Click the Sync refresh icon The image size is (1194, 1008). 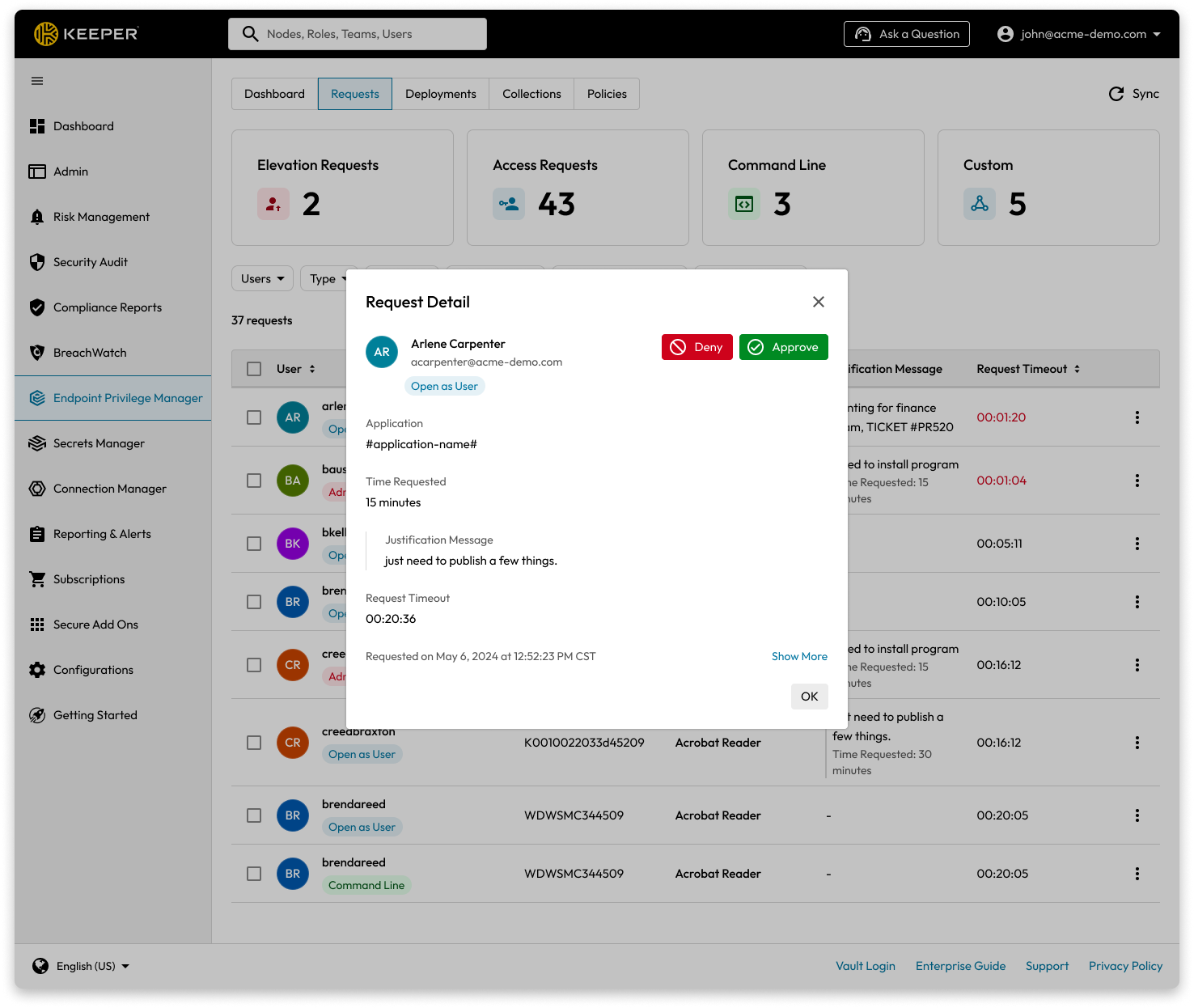pos(1116,94)
